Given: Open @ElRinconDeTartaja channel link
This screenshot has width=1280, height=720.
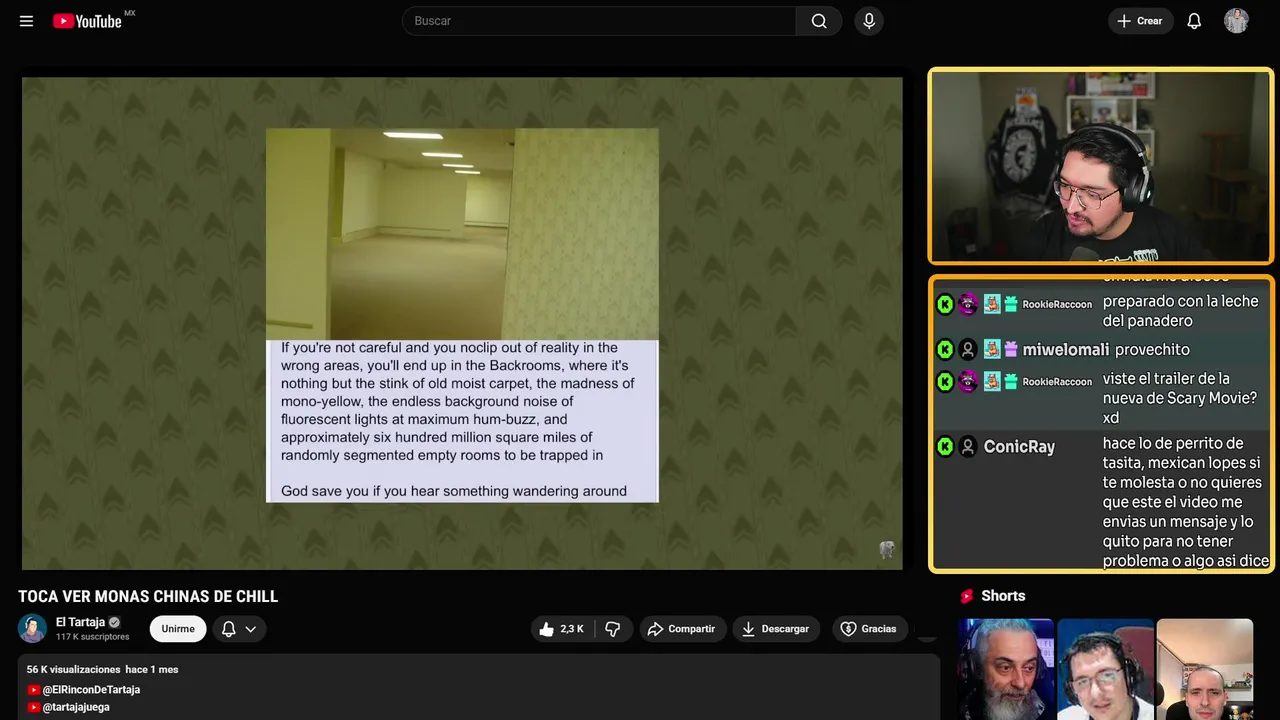Looking at the screenshot, I should [x=91, y=690].
